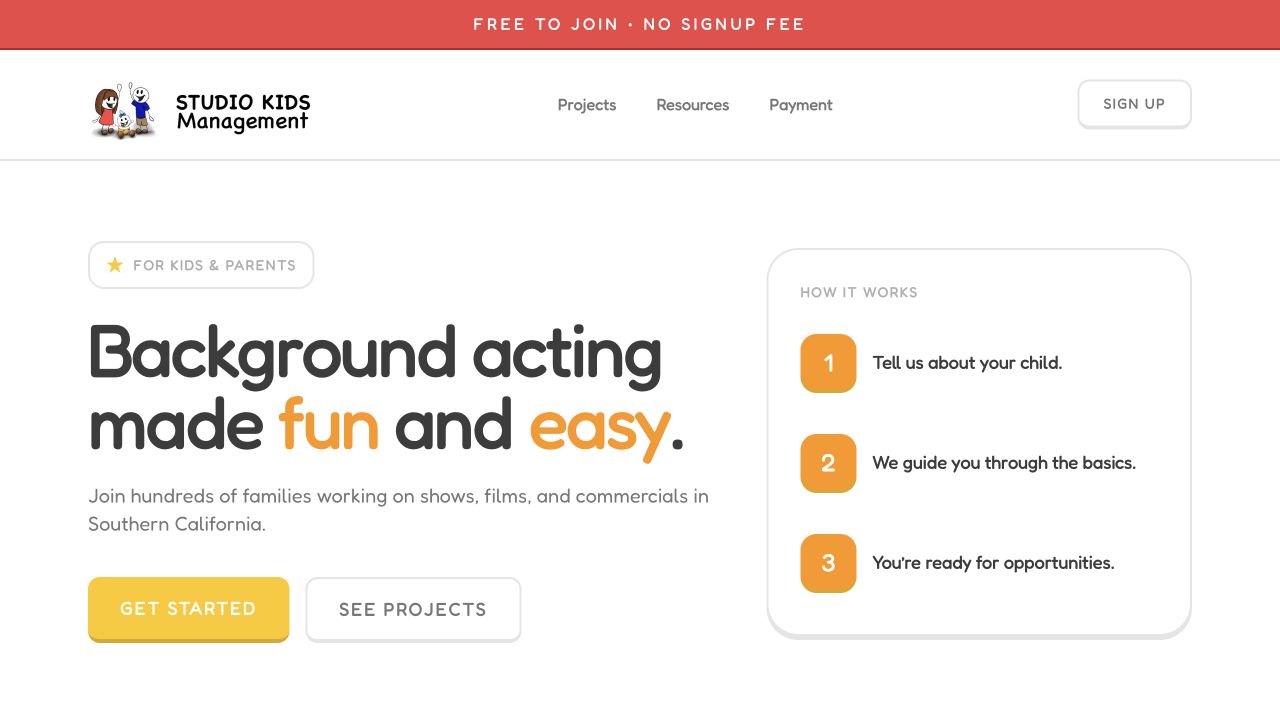Click the See Projects button
This screenshot has height=720, width=1280.
point(413,610)
